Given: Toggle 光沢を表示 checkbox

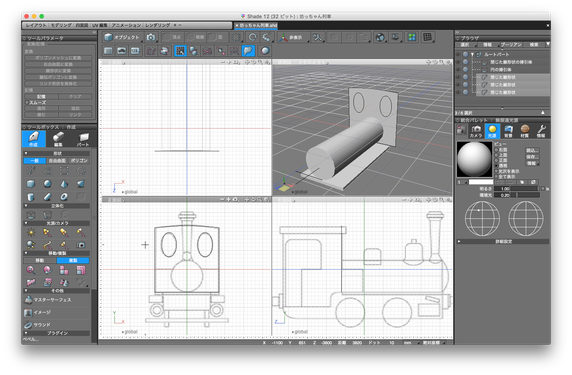Looking at the screenshot, I should click(496, 171).
